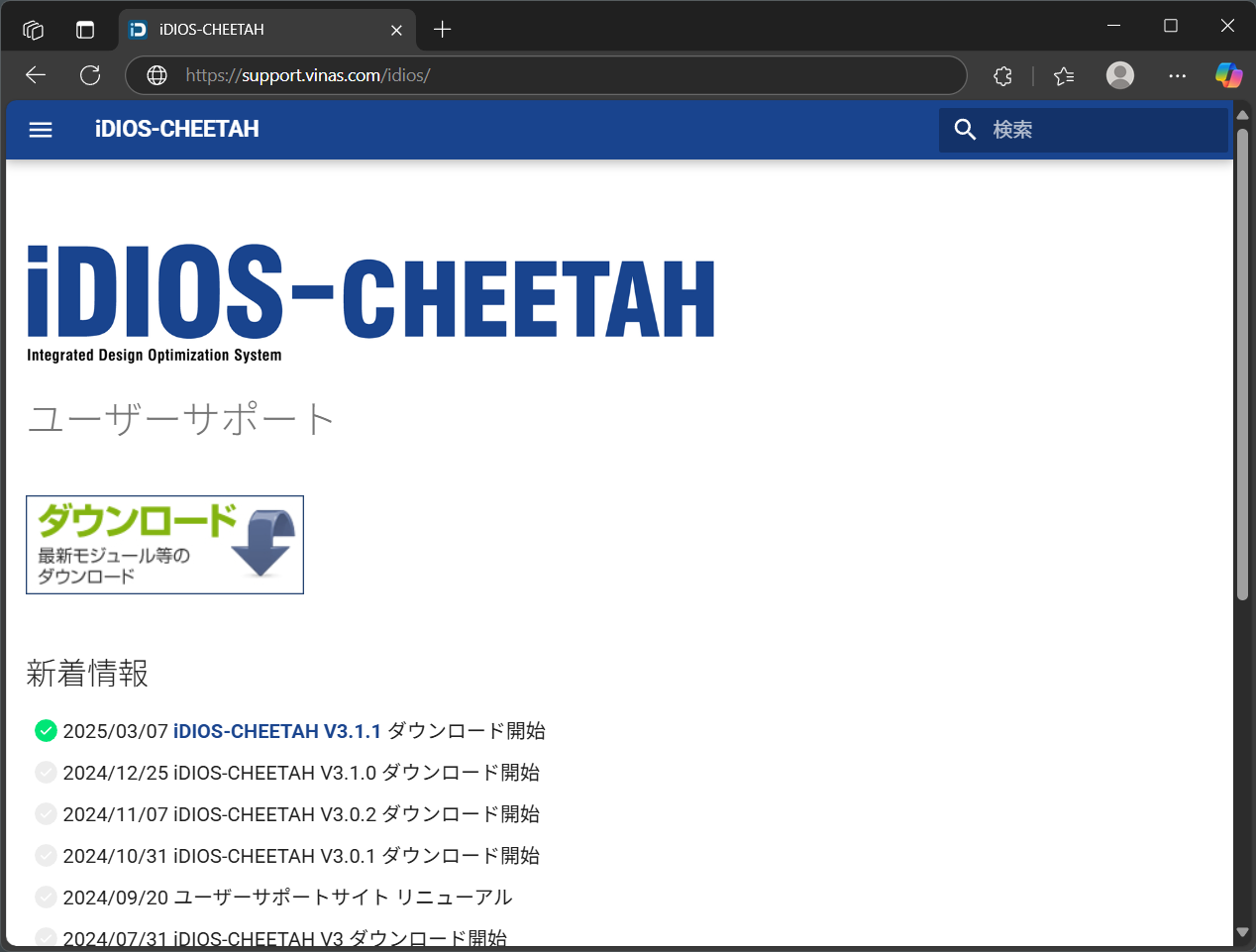Open the favorites star icon
1256x952 pixels.
(x=1064, y=75)
